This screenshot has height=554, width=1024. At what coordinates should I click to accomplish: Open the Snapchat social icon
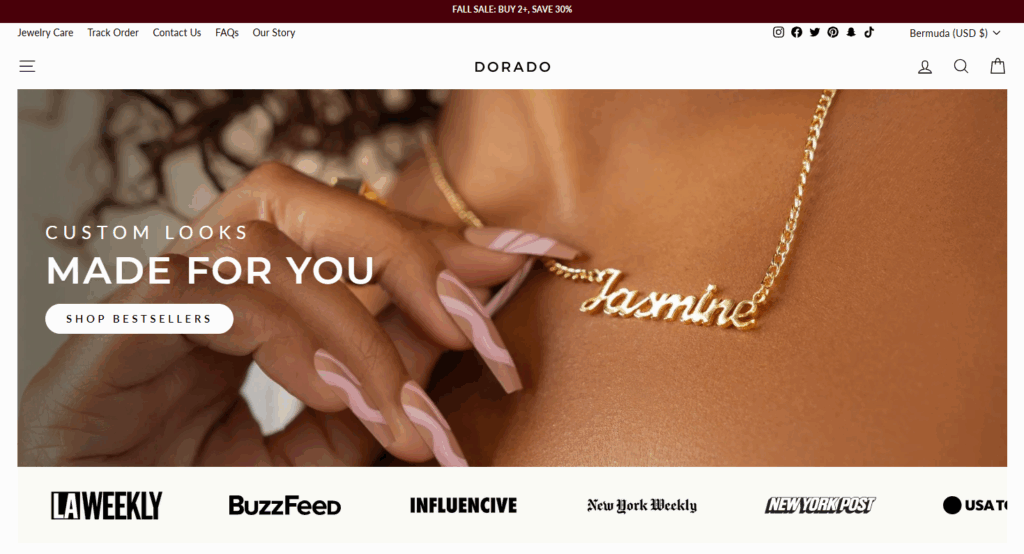[851, 32]
